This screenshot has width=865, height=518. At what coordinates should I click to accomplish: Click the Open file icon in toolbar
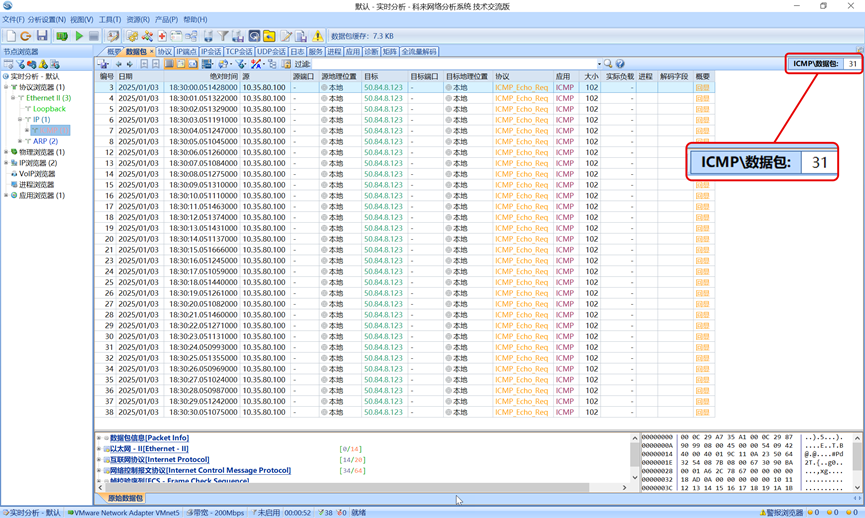pyautogui.click(x=26, y=36)
